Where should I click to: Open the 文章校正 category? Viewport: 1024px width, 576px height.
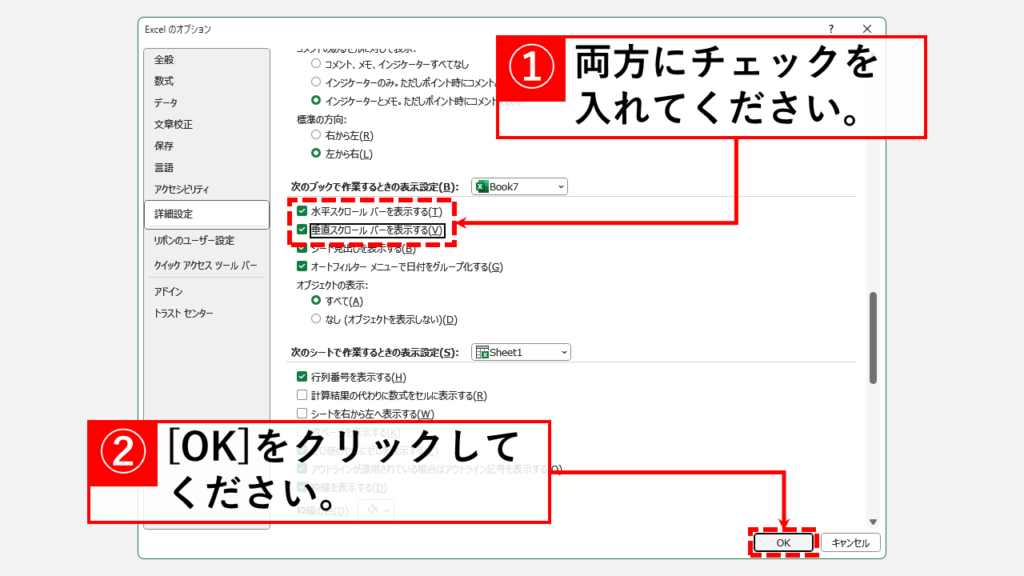click(173, 124)
